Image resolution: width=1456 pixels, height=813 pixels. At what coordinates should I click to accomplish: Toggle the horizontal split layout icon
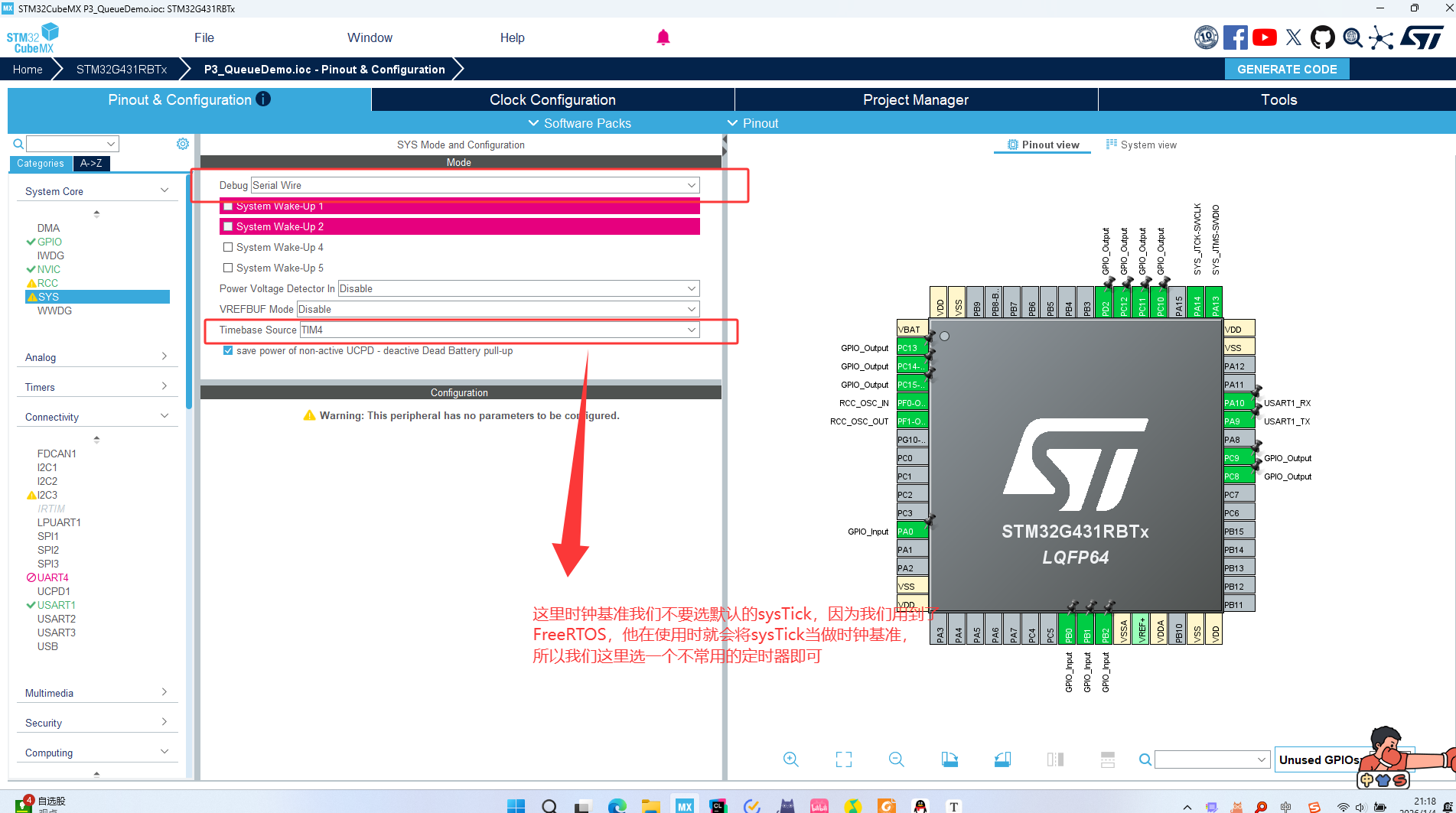click(1108, 759)
